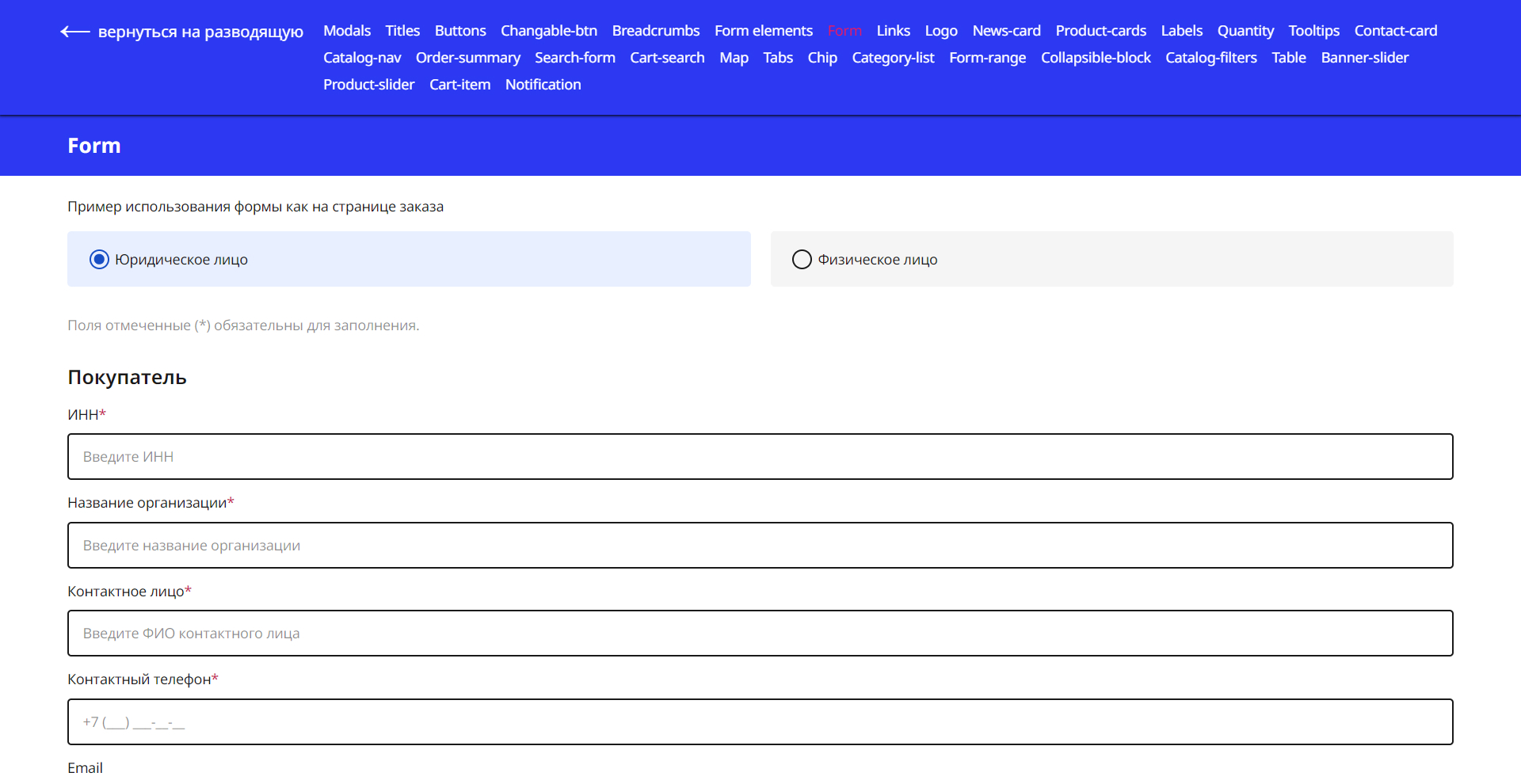The width and height of the screenshot is (1521, 784).
Task: Click the Контактное лицо input field
Action: (x=760, y=634)
